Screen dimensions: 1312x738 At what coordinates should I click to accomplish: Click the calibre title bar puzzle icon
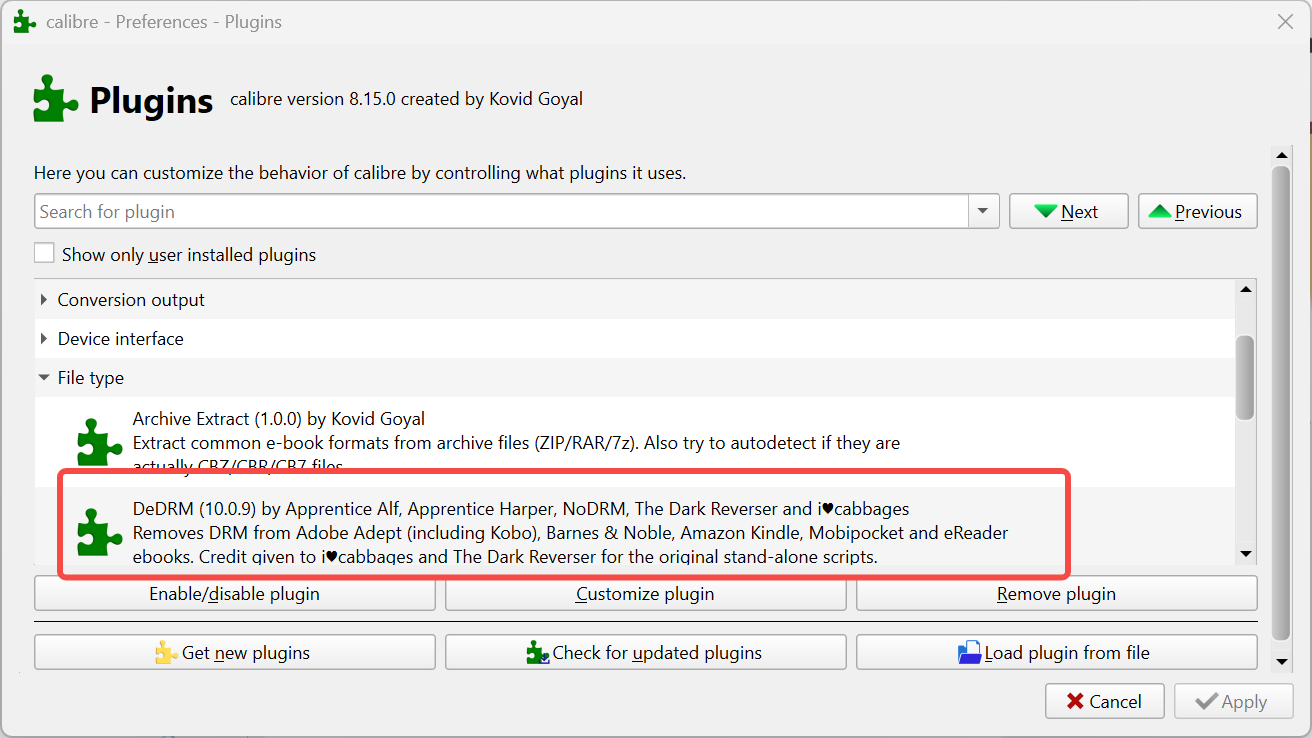coord(25,21)
